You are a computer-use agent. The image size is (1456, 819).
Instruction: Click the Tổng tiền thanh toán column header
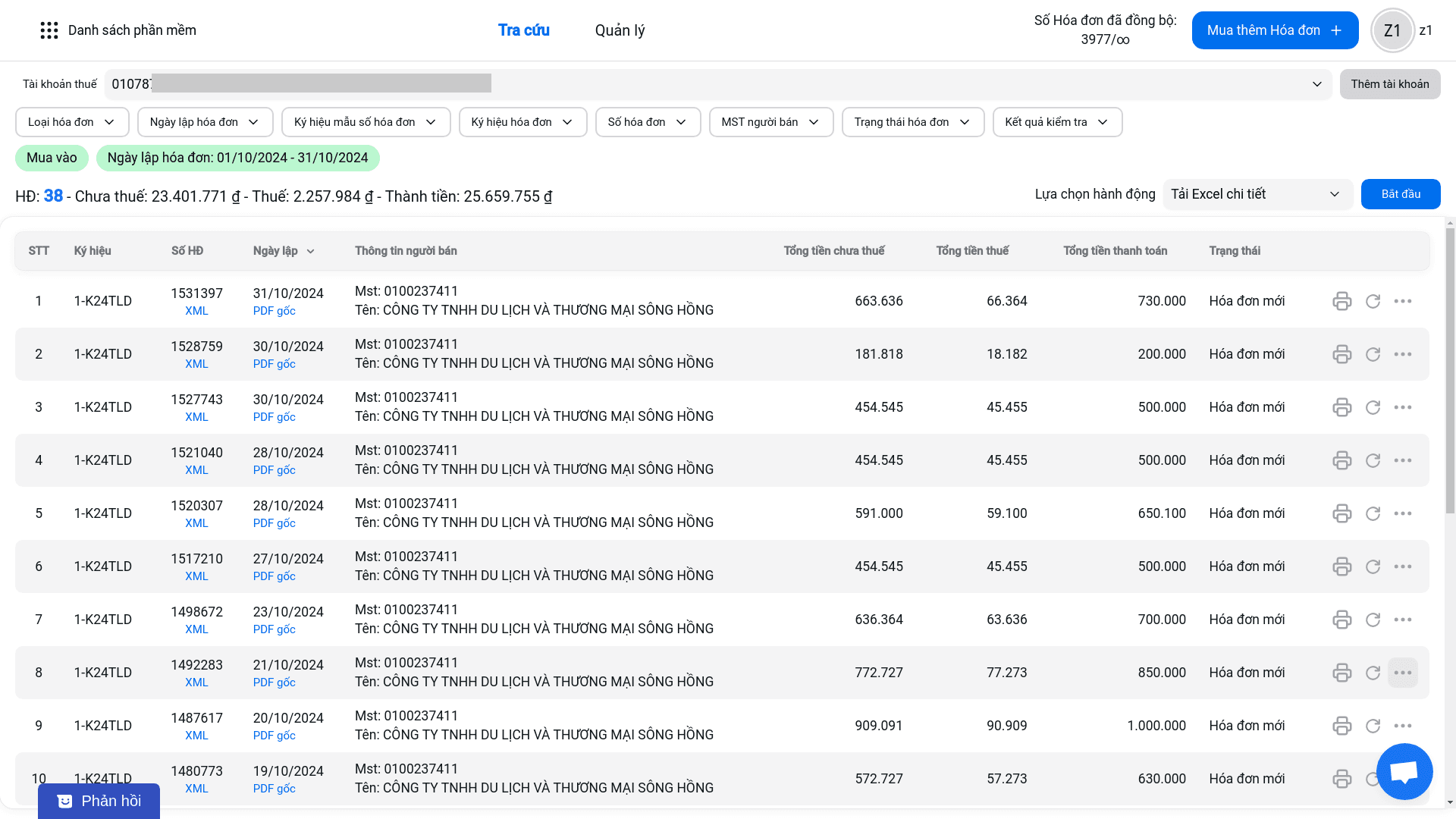[x=1115, y=251]
